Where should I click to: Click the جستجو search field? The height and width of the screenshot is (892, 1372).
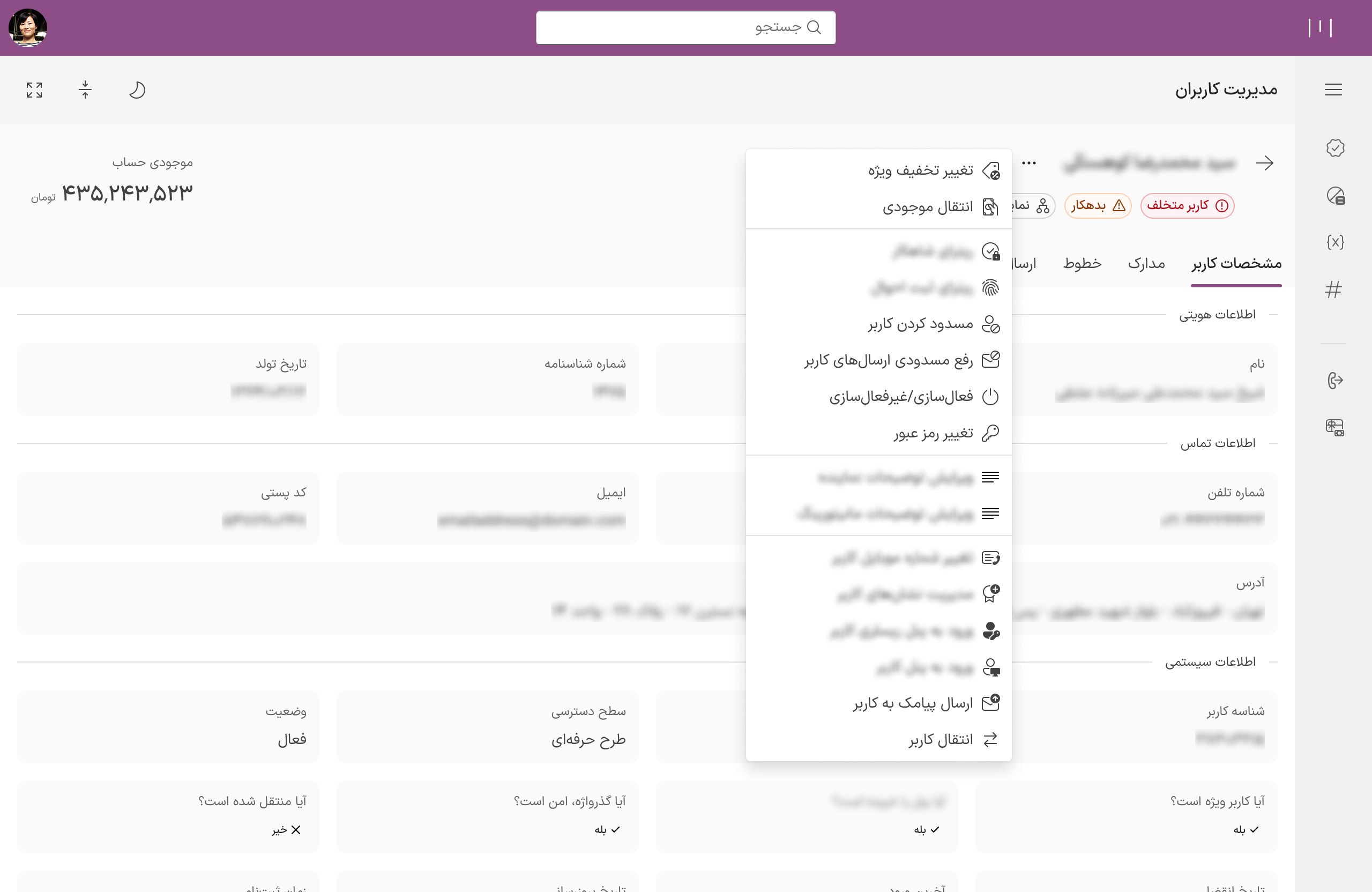pos(685,27)
